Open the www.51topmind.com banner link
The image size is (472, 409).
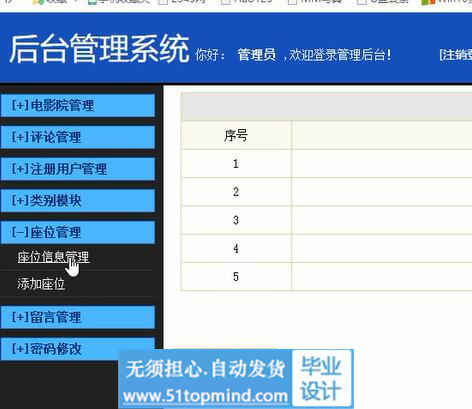pos(205,396)
